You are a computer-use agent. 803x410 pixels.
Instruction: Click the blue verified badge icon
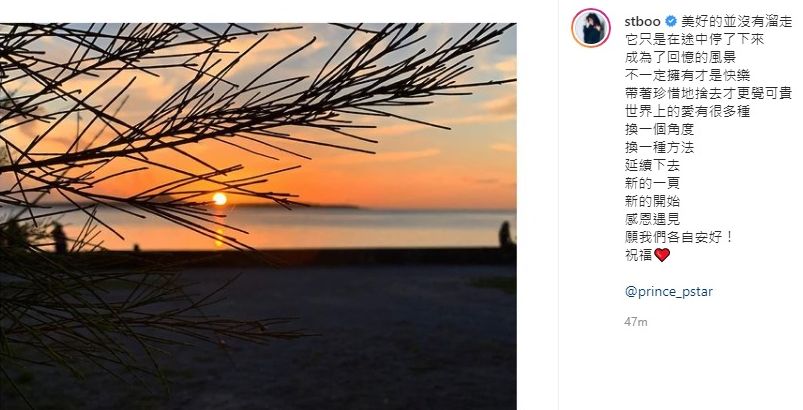tap(671, 22)
